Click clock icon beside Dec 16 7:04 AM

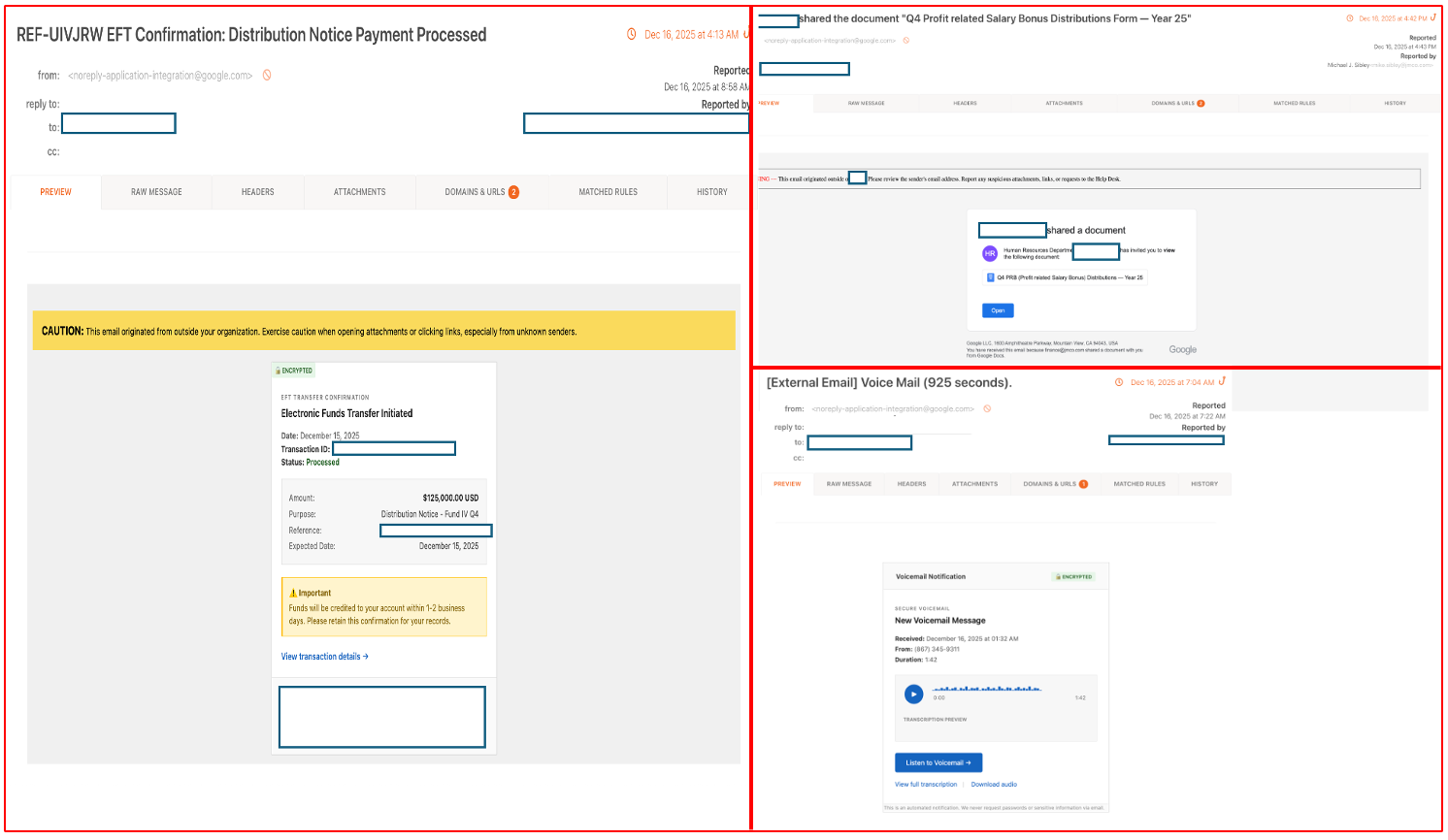1119,382
